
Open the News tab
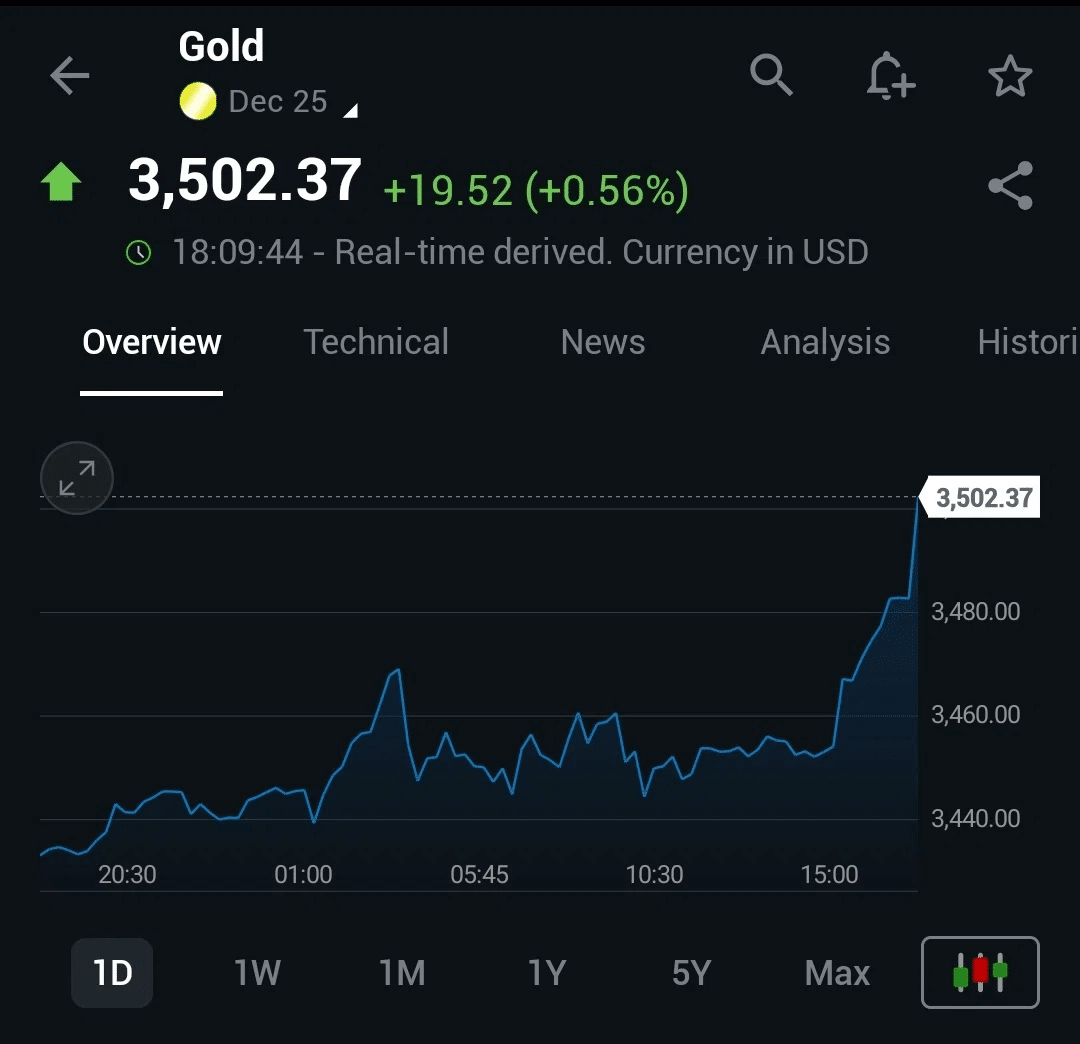tap(602, 342)
